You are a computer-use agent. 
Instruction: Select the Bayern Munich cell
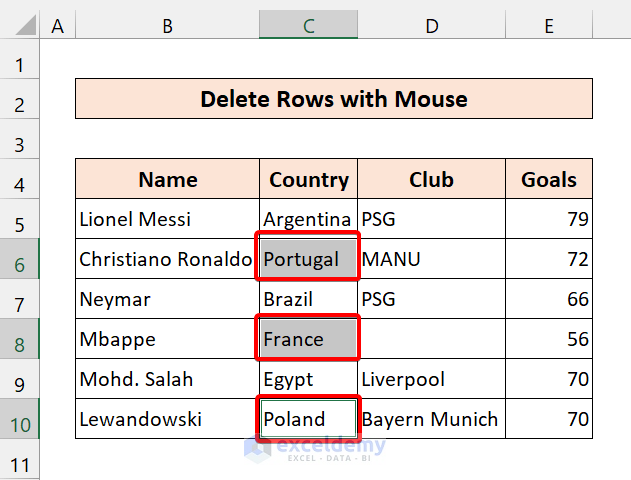tap(431, 419)
